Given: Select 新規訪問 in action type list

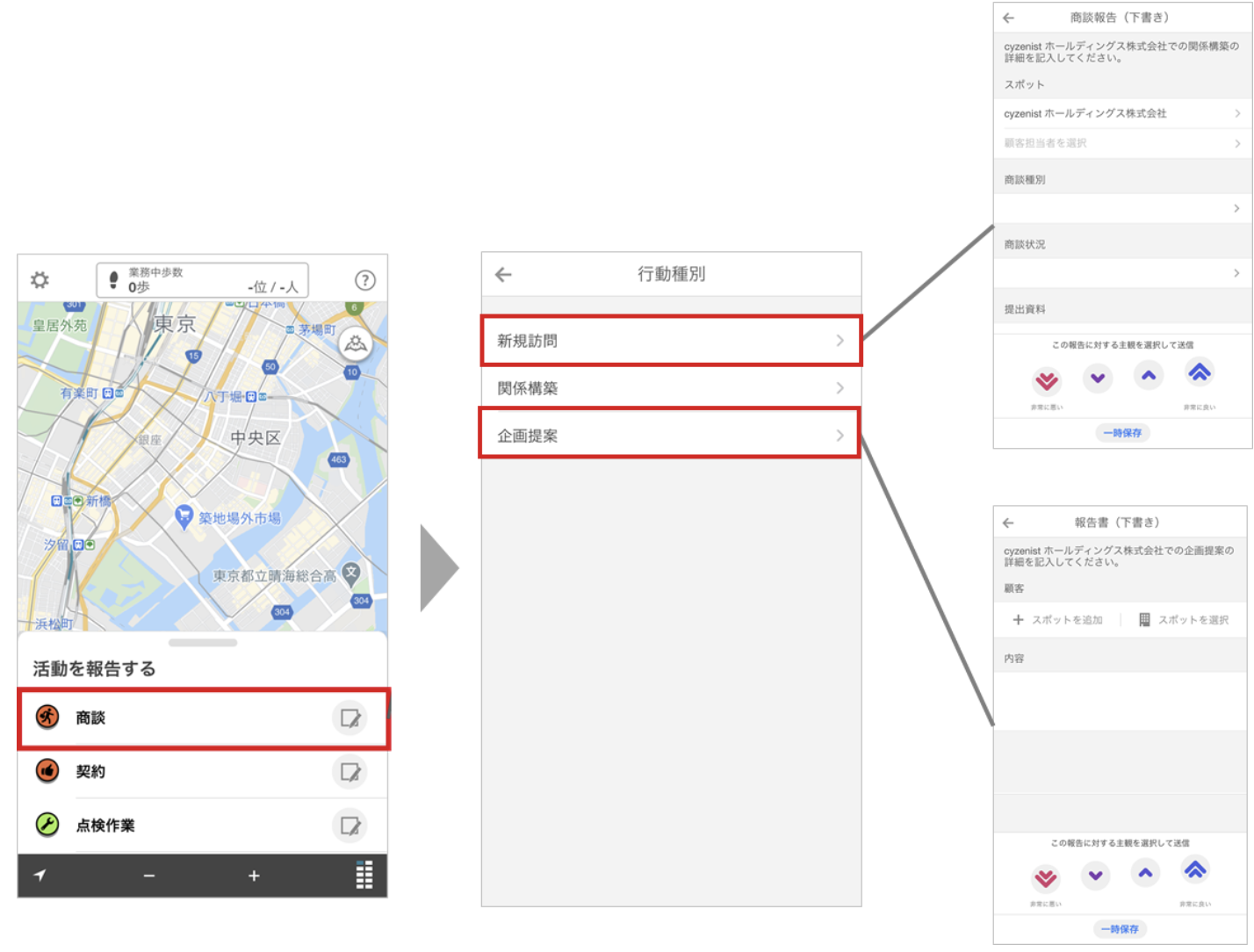Looking at the screenshot, I should coord(671,341).
